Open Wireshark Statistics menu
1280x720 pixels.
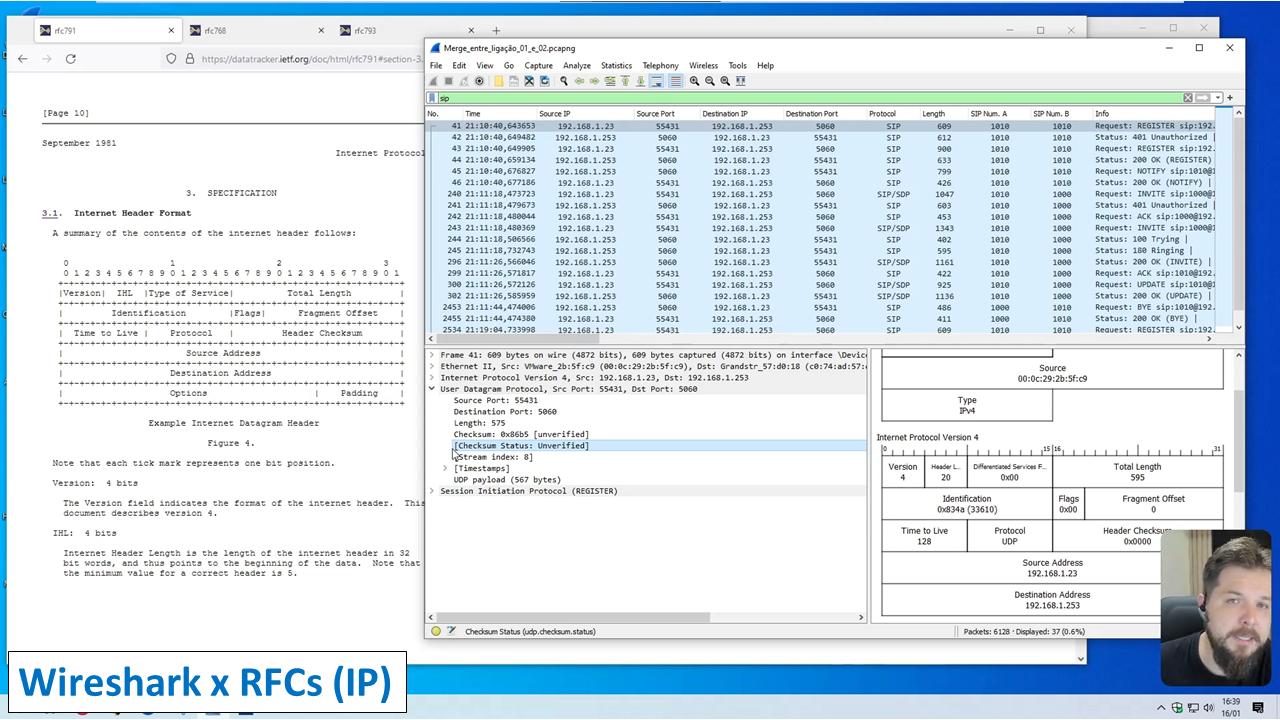click(616, 65)
